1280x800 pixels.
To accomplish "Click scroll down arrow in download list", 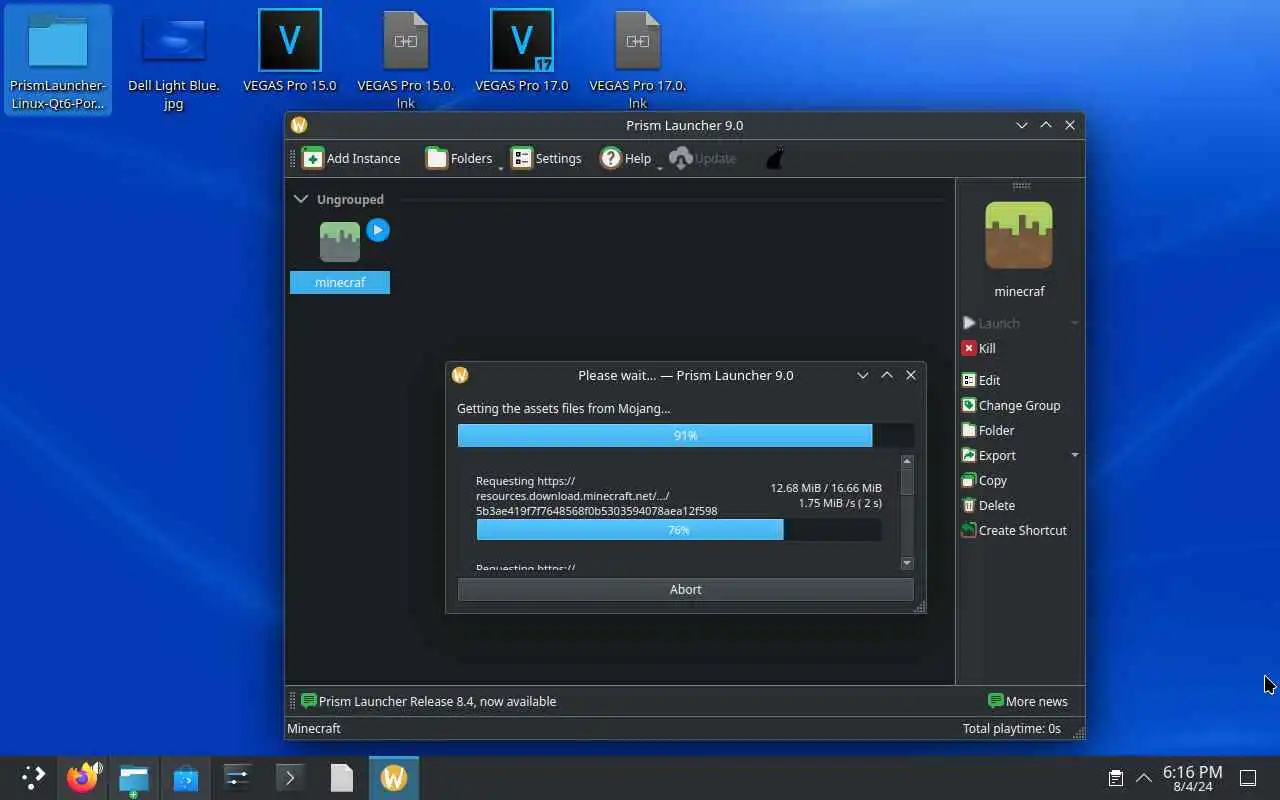I will click(907, 563).
